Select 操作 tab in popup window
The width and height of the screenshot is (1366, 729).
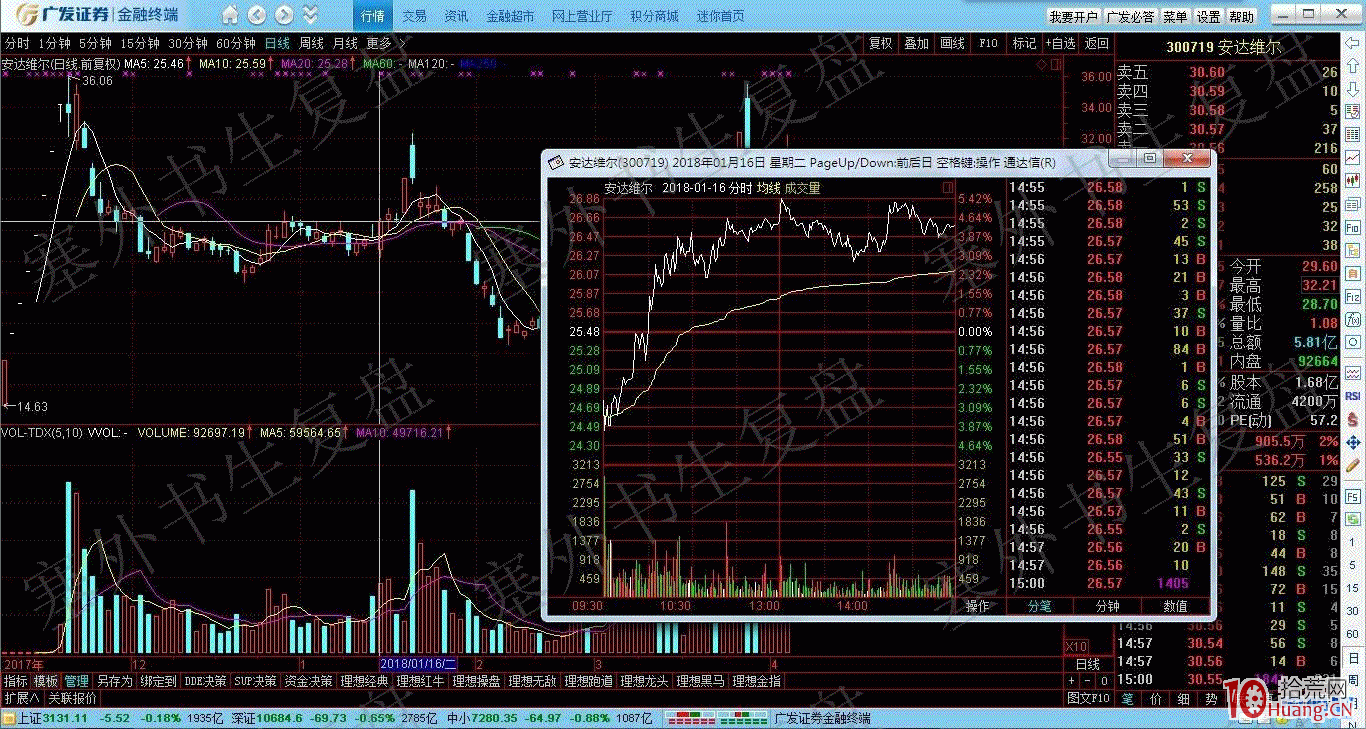[x=977, y=606]
